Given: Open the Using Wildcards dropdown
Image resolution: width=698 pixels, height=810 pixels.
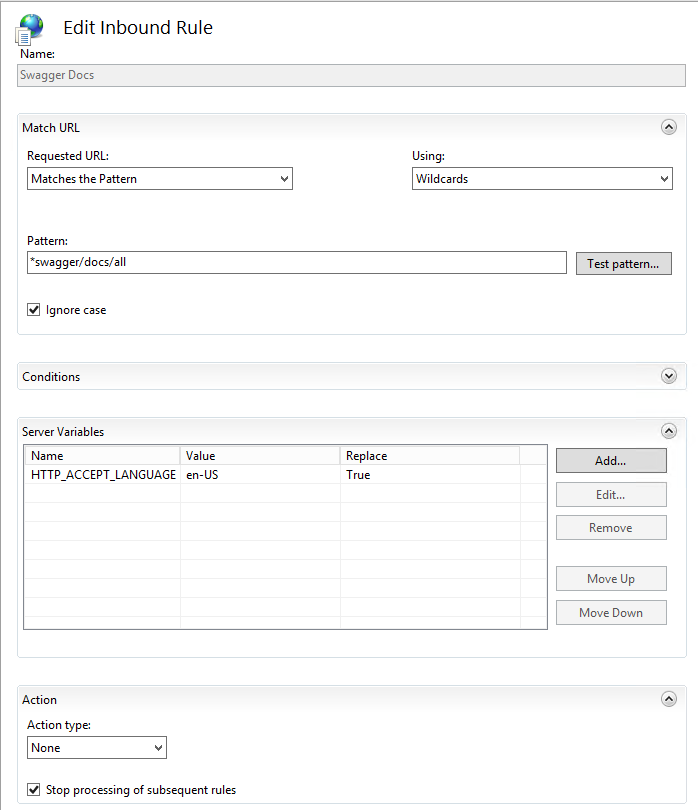Looking at the screenshot, I should tap(541, 179).
